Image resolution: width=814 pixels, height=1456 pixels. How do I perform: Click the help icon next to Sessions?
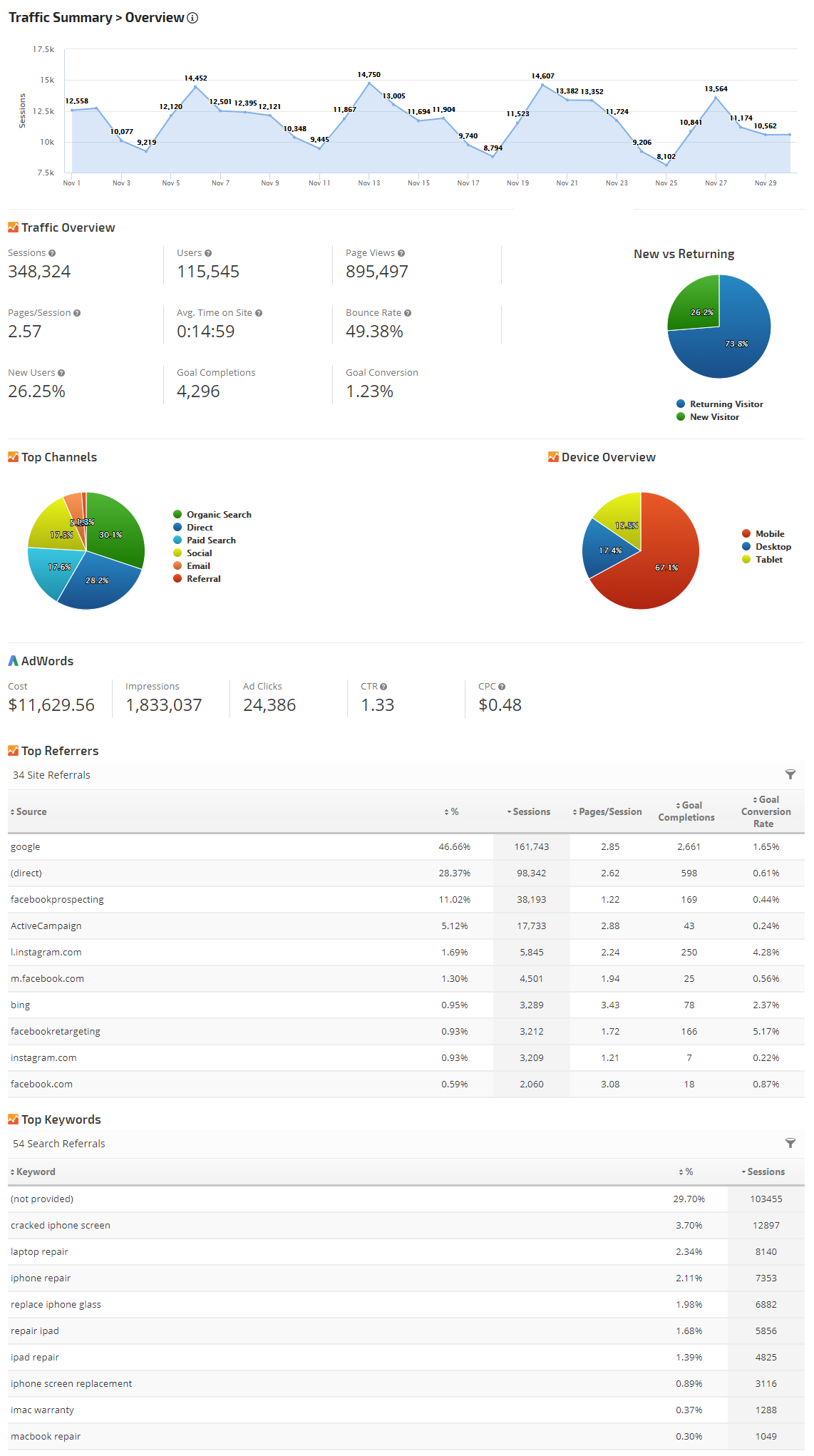(x=52, y=253)
